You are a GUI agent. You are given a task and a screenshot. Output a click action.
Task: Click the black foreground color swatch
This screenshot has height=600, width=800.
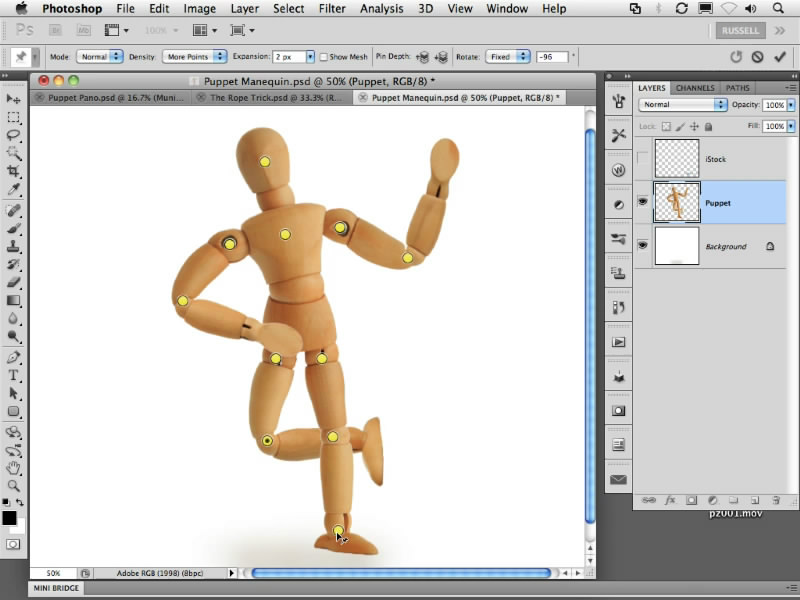click(9, 517)
